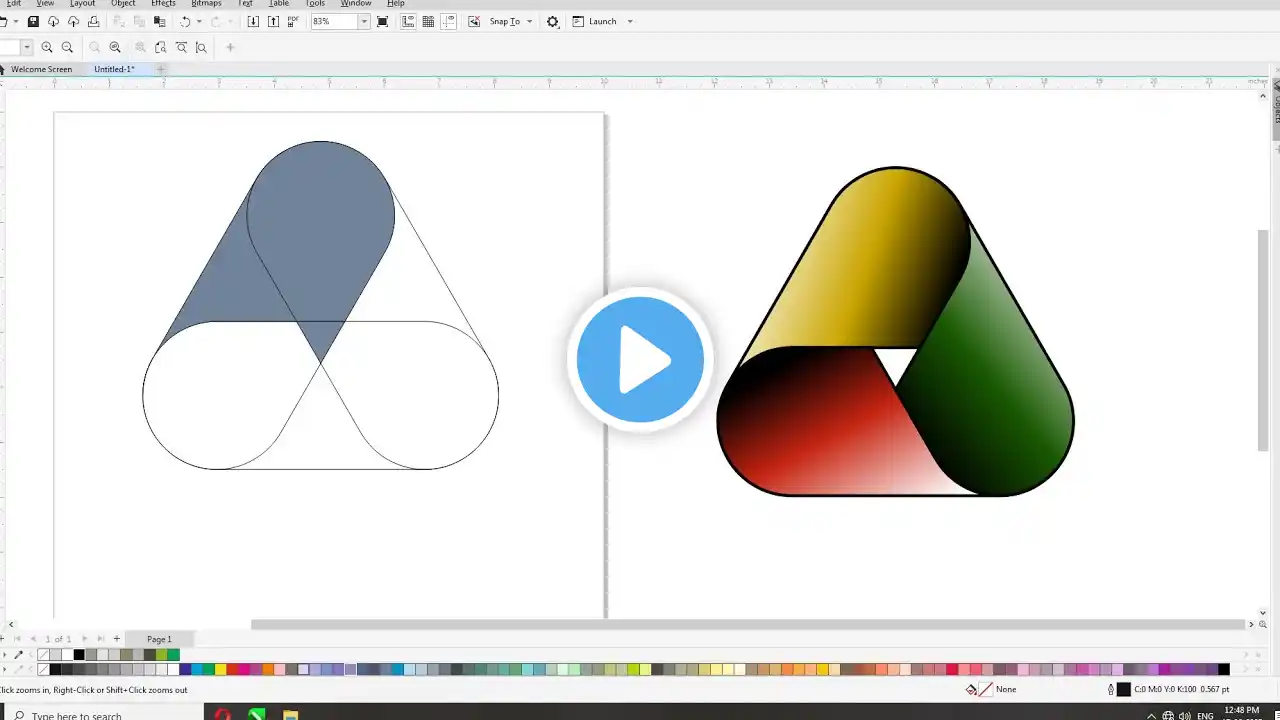Click the volume icon in system tray
The image size is (1280, 720).
[x=1185, y=715]
